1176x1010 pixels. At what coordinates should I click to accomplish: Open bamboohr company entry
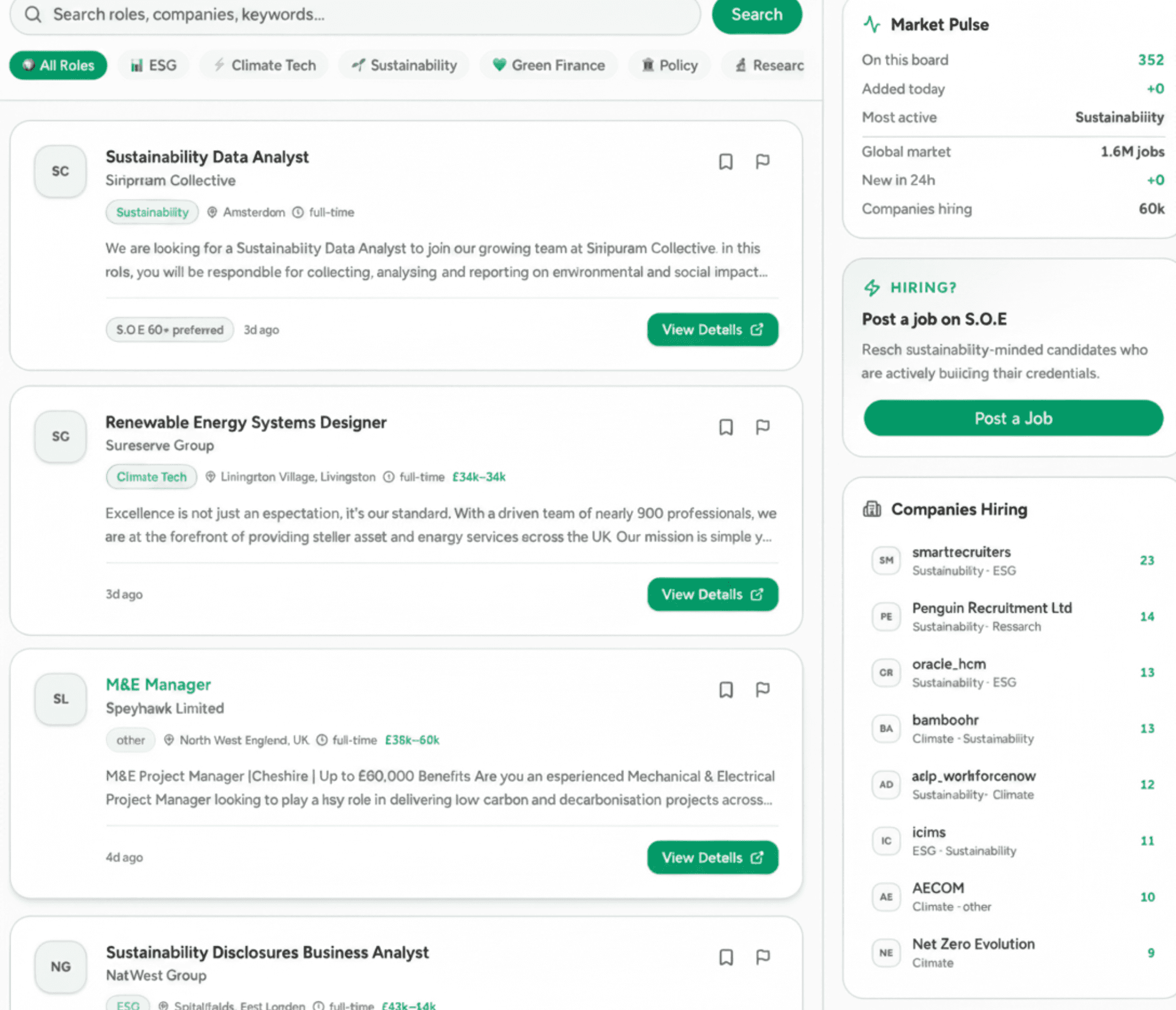1013,729
